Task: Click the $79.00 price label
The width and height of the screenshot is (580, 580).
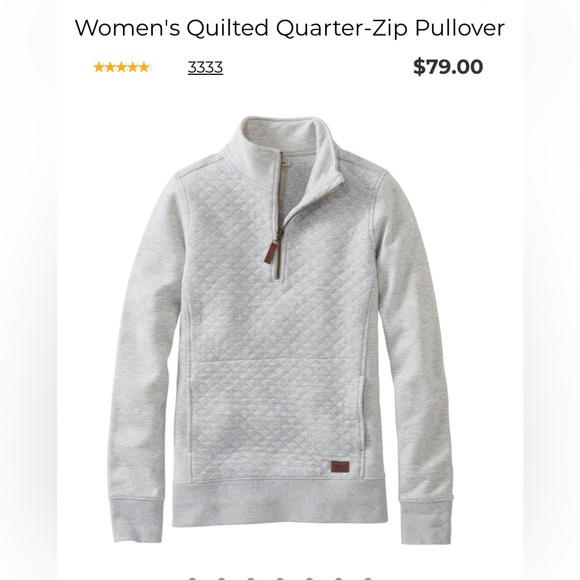Action: [x=448, y=67]
